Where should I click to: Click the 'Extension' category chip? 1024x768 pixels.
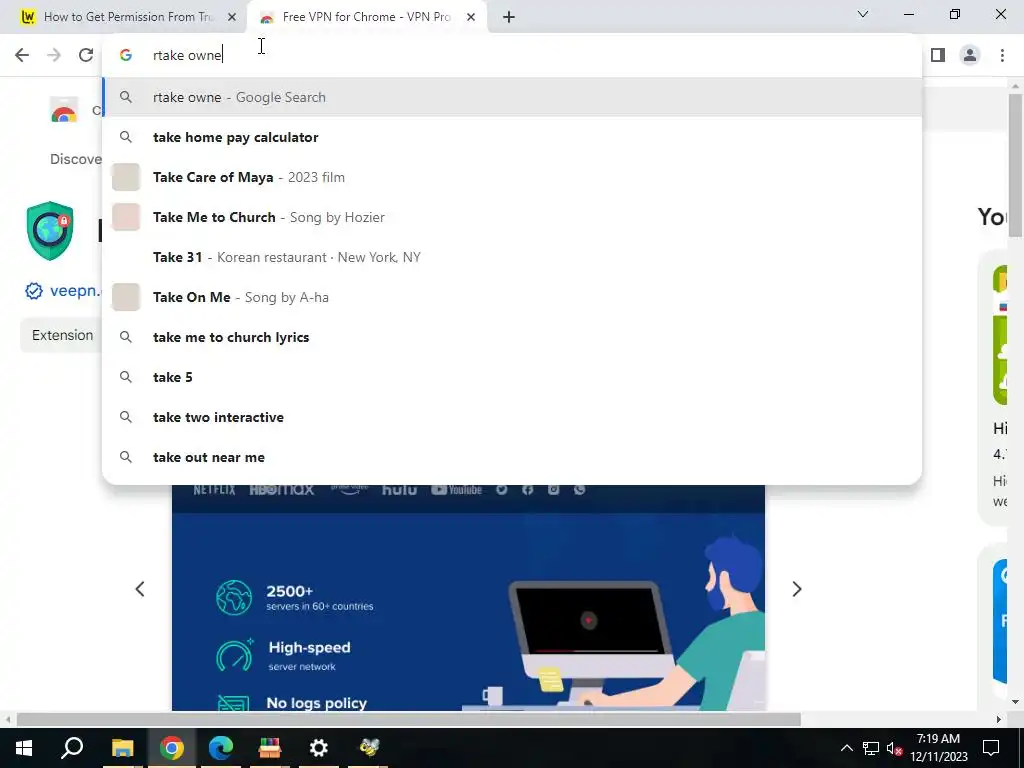click(61, 335)
